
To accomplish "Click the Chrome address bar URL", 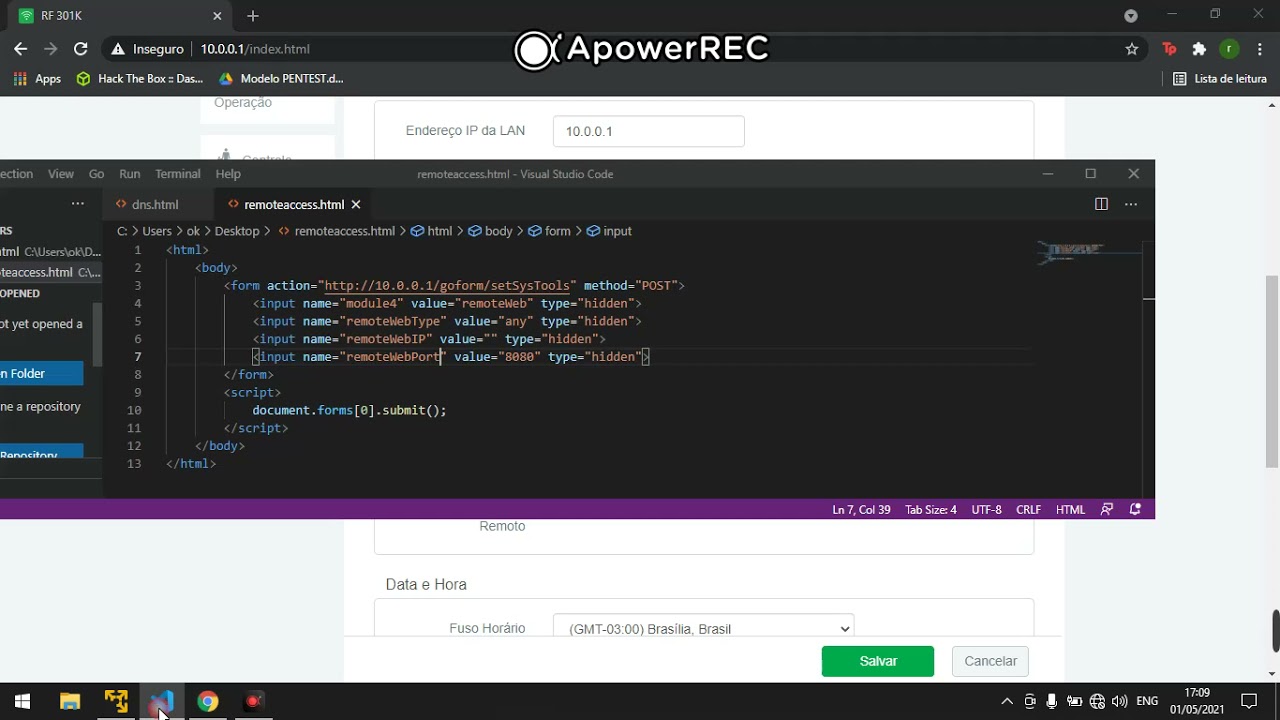I will 255,49.
